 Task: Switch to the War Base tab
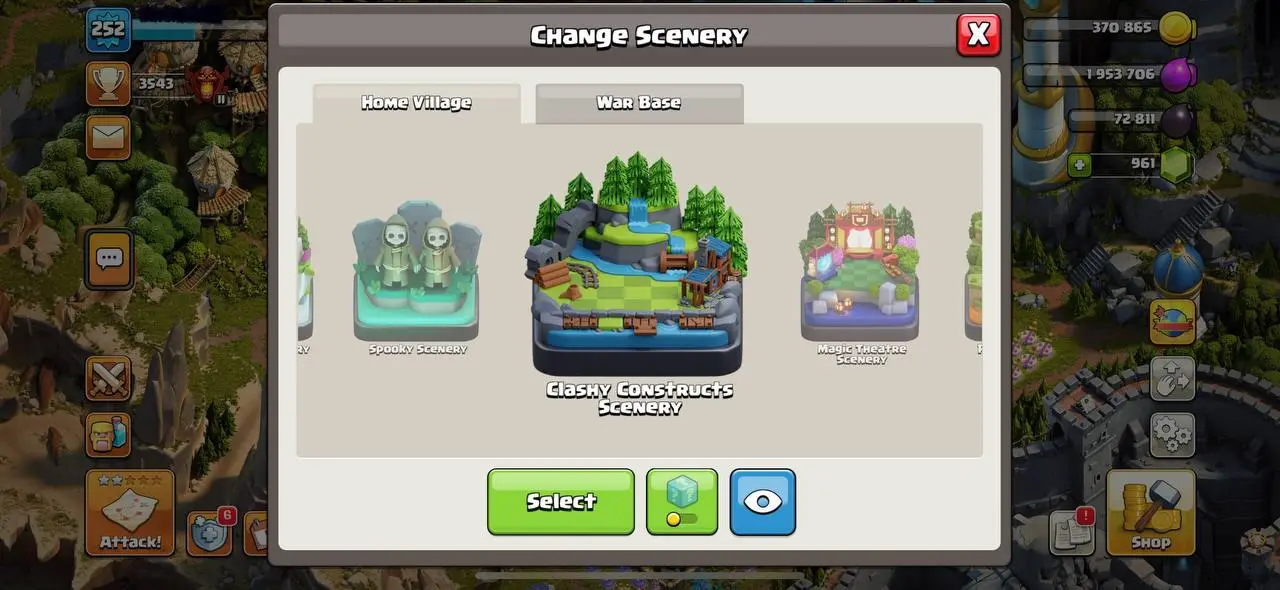pyautogui.click(x=639, y=103)
